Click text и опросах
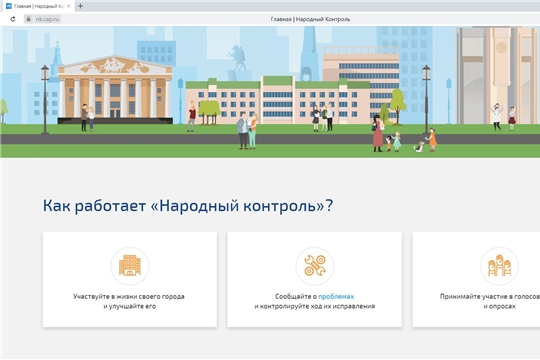Screen dimensions: 540x360 click(499, 306)
